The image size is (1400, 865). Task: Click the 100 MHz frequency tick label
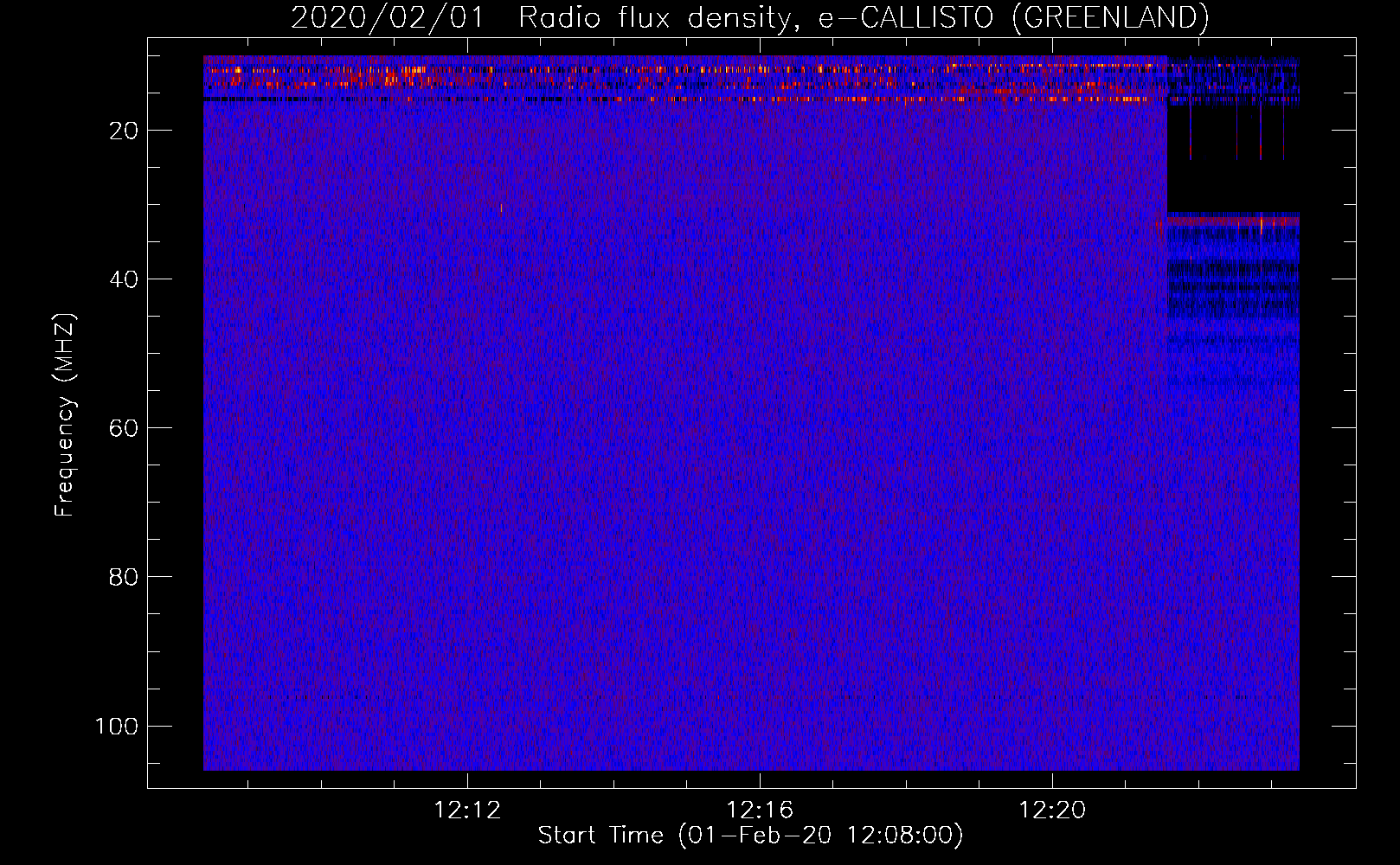pyautogui.click(x=117, y=726)
